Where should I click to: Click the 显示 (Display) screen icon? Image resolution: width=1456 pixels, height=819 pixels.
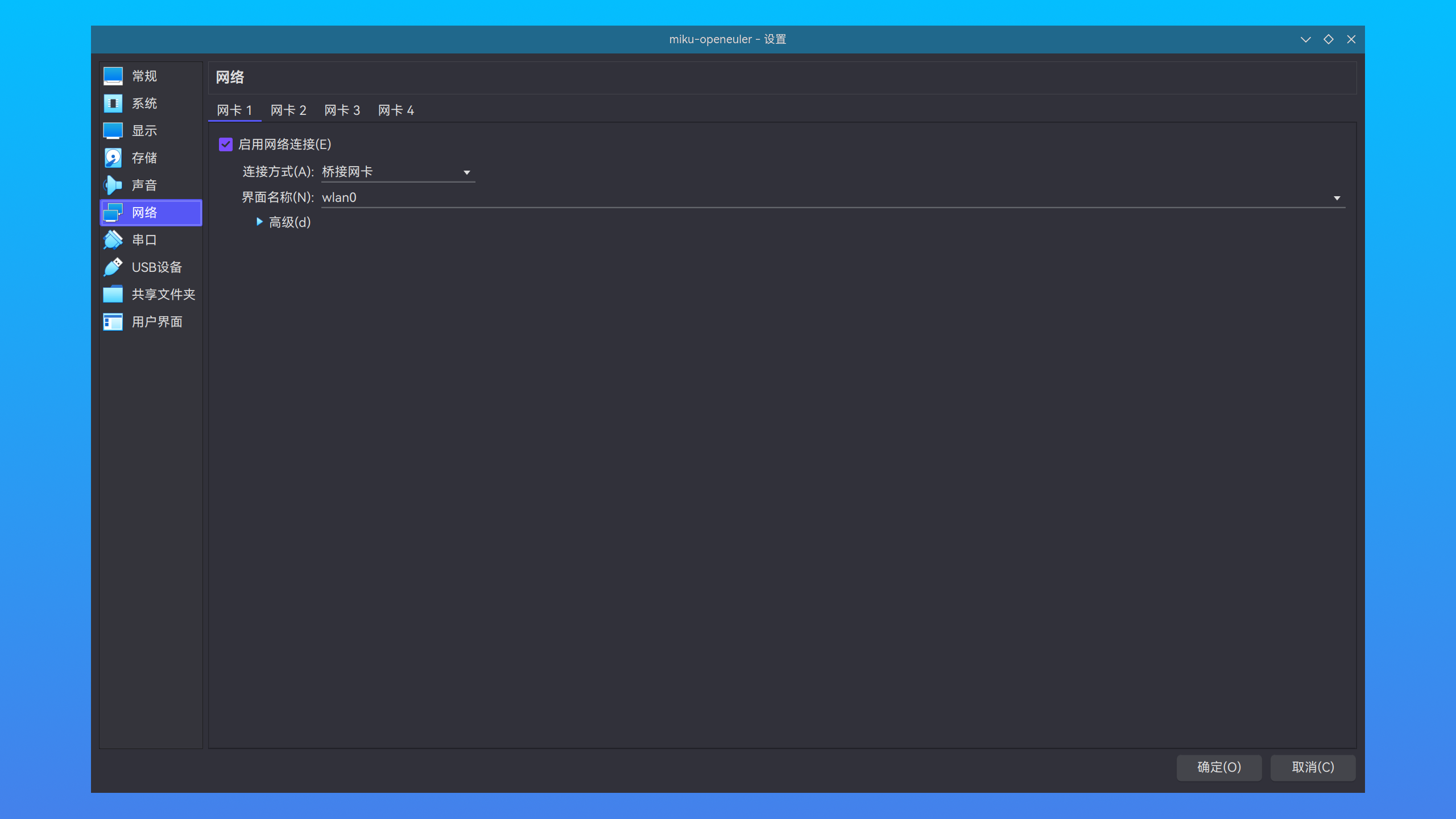(x=113, y=131)
